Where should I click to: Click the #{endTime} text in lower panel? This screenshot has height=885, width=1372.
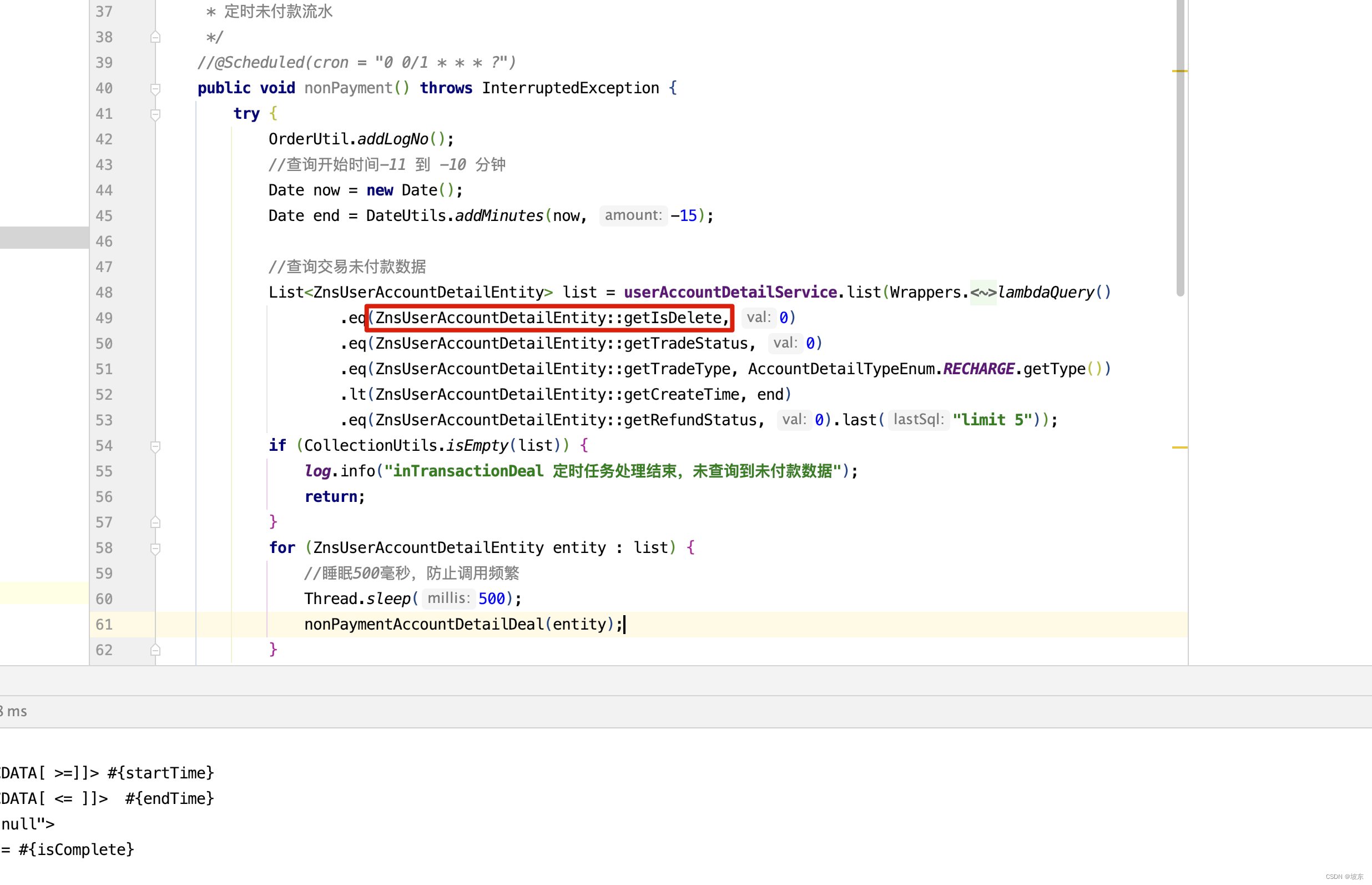(x=169, y=798)
